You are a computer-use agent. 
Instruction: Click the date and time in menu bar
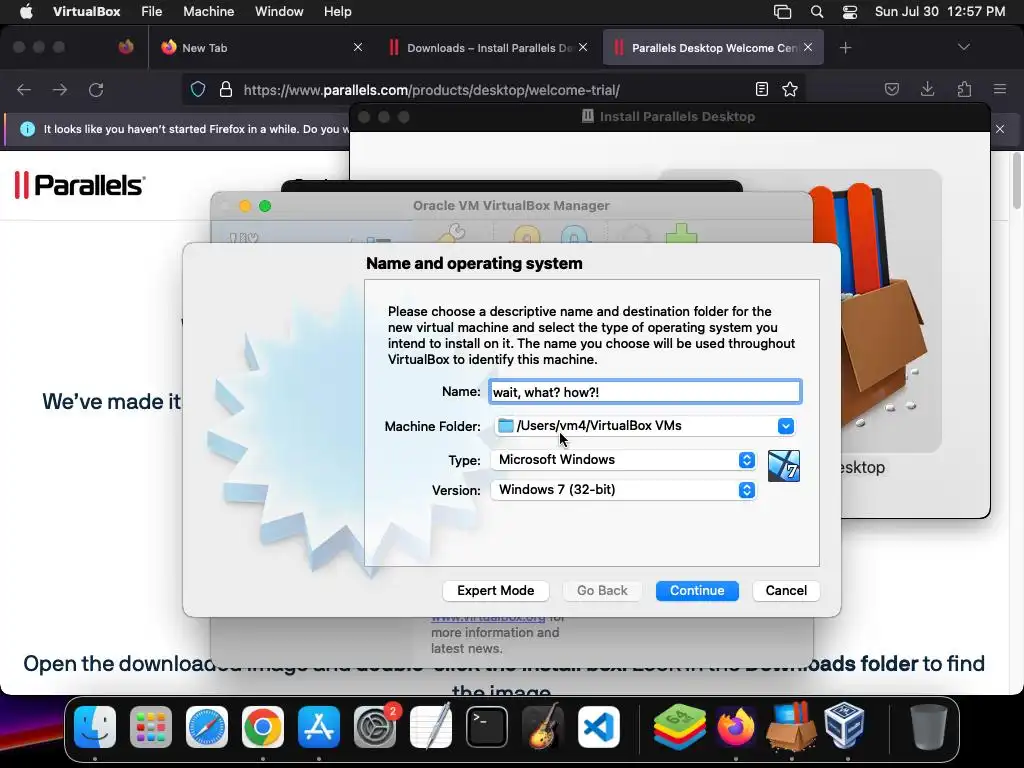(x=940, y=12)
